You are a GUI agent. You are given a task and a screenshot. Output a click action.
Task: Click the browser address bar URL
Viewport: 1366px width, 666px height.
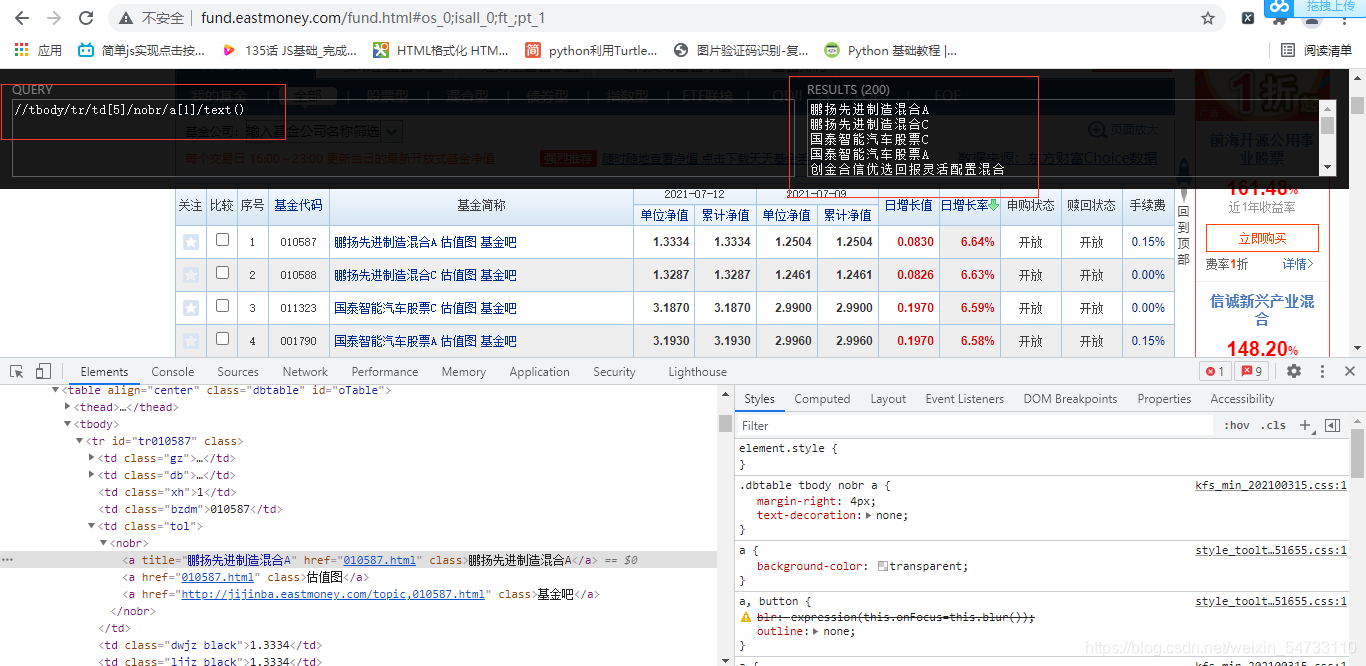click(x=373, y=18)
